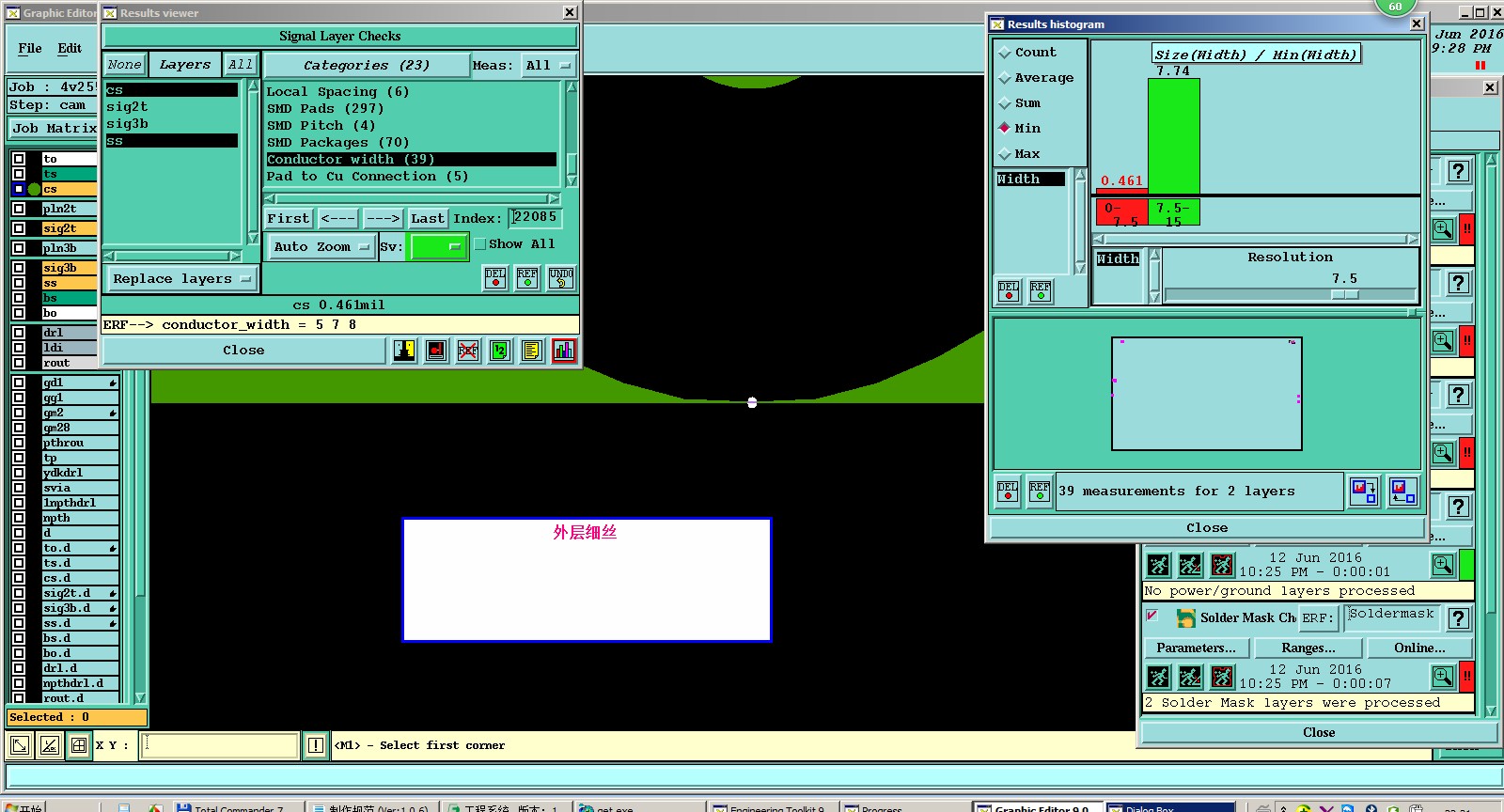Toggle the Solder Mask Check checkbox

click(x=1151, y=616)
